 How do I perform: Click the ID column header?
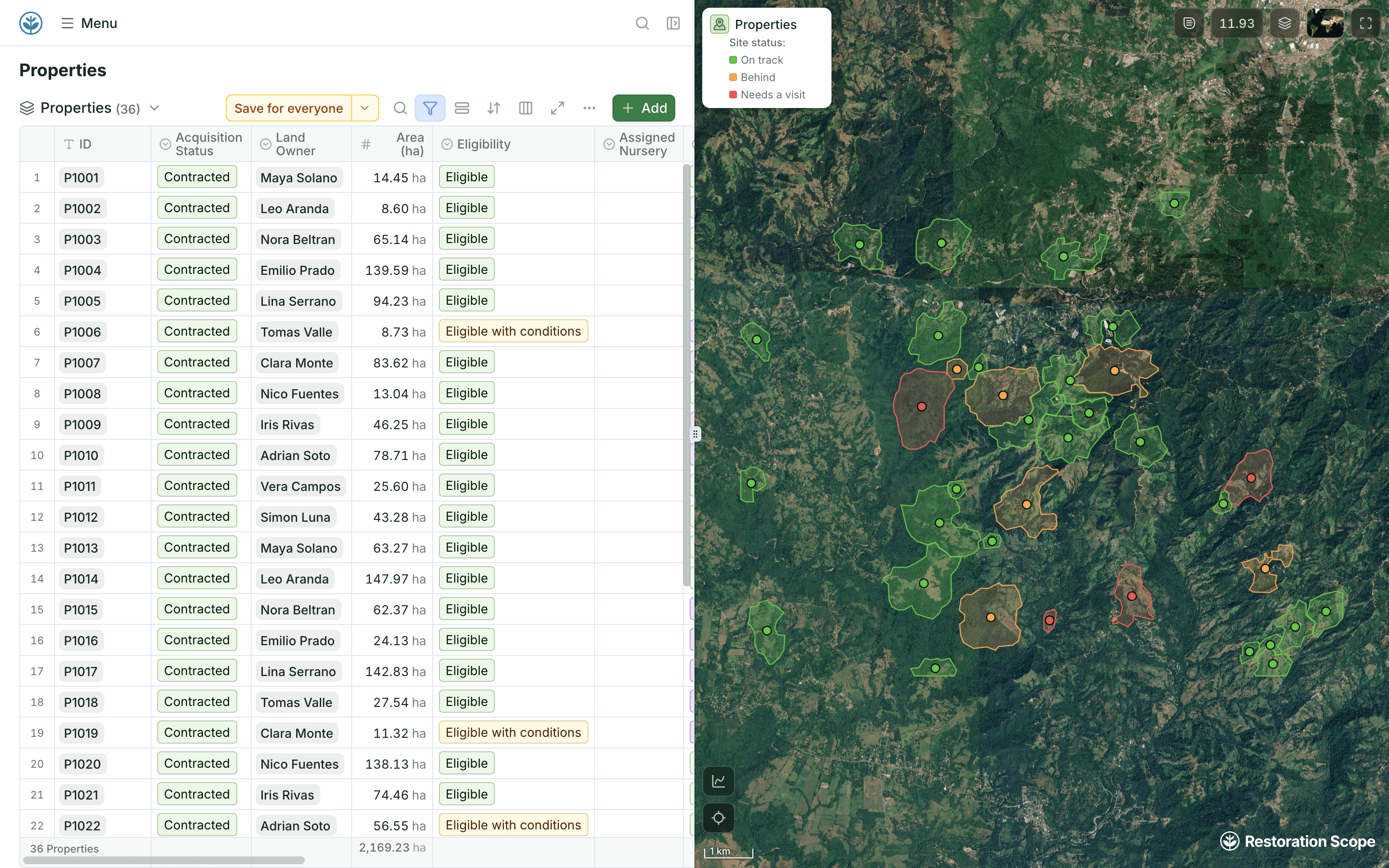click(103, 144)
